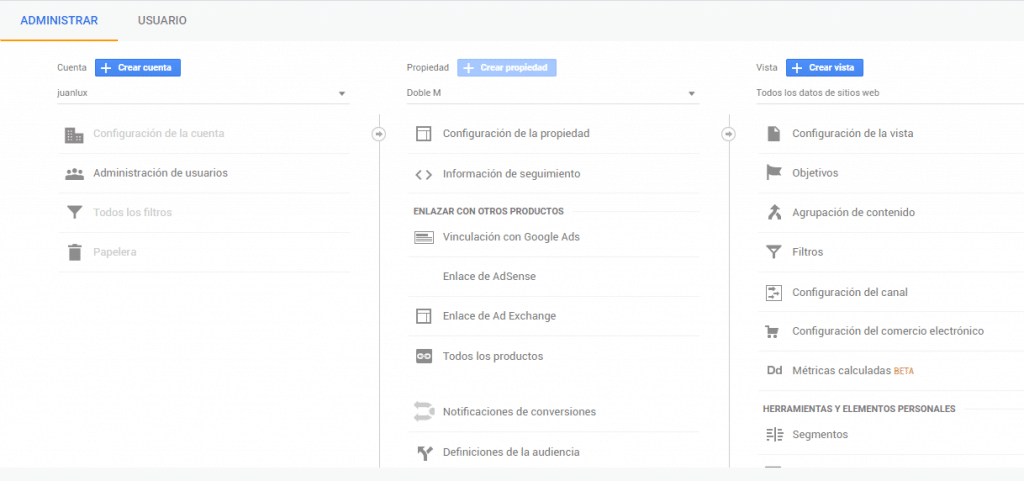Click the arrow circle between Propiedad and Vista

point(729,134)
